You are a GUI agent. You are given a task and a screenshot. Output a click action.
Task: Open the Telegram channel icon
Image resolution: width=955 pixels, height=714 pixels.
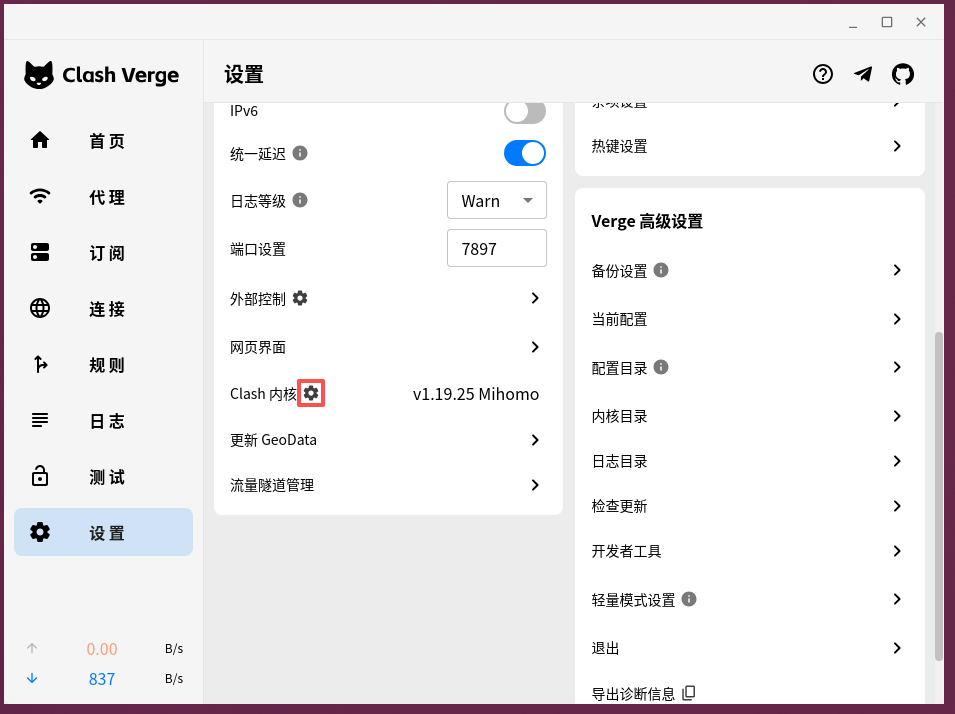tap(862, 74)
